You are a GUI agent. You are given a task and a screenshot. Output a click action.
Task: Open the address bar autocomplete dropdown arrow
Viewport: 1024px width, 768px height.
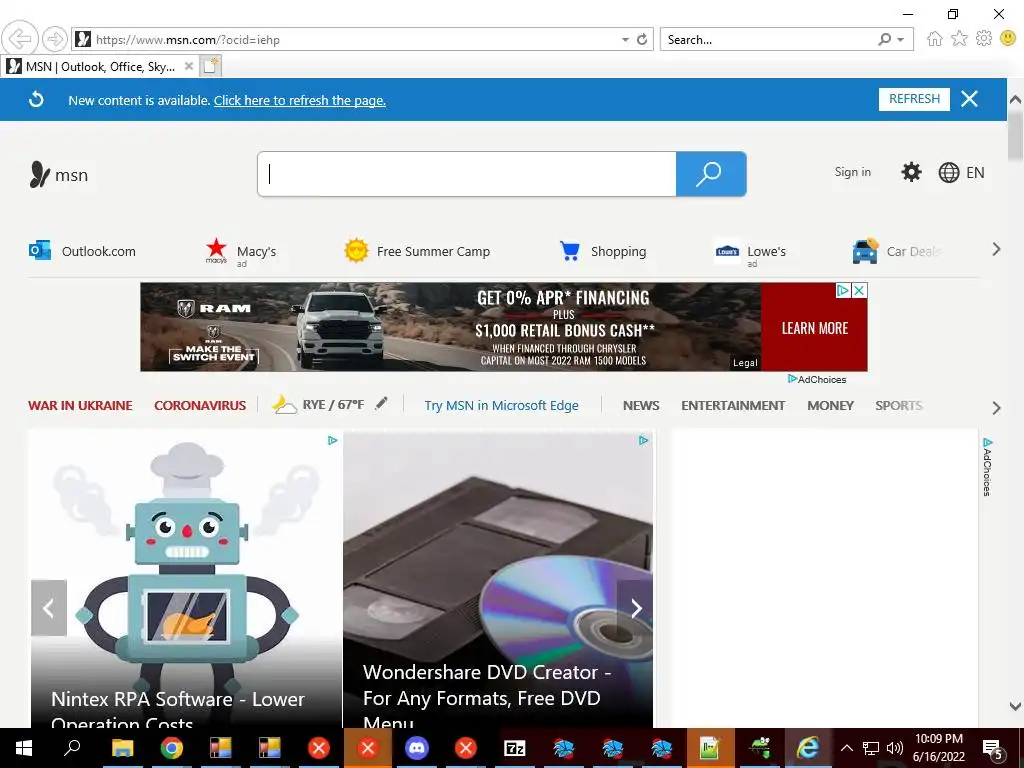coord(625,40)
